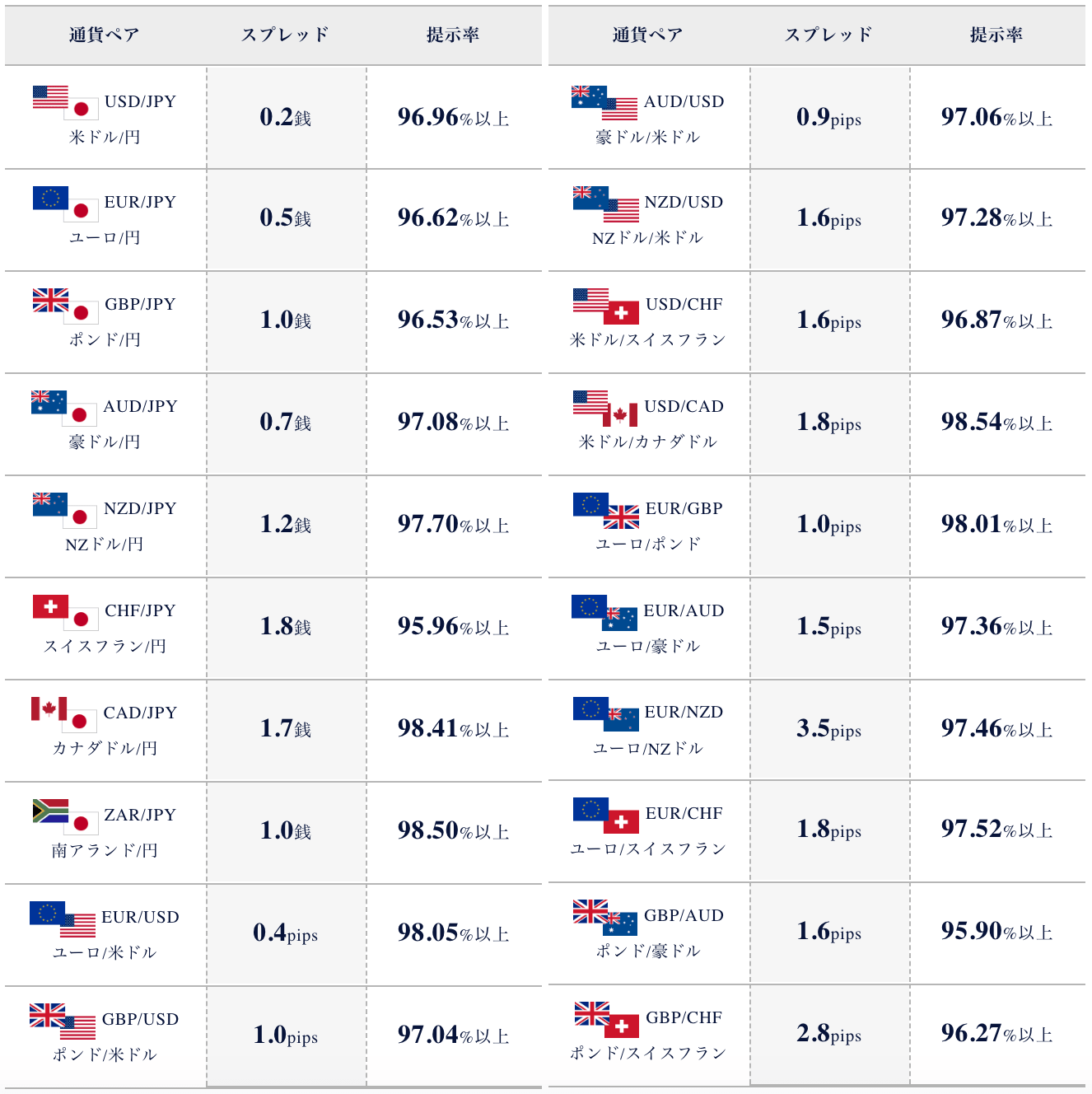
Task: Click the GBP/CHF flag pair icon
Action: point(606,1020)
